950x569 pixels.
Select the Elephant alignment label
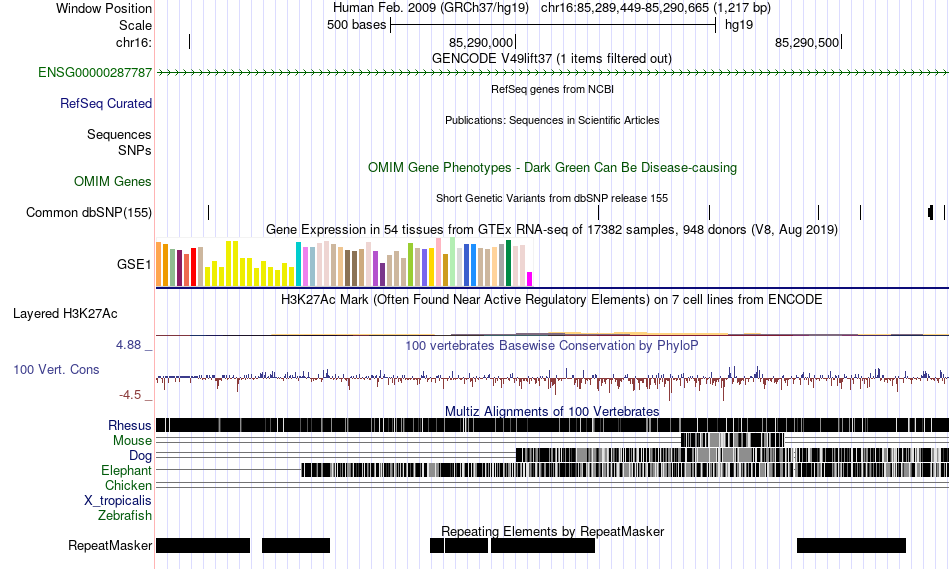pos(127,471)
